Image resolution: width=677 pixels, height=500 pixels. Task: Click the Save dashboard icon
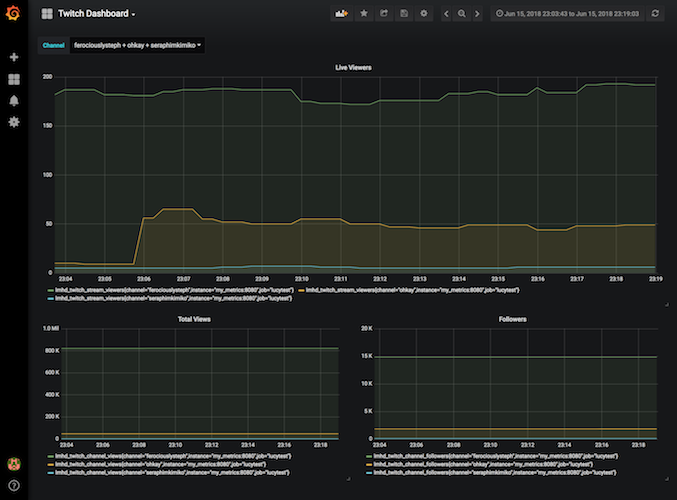(404, 13)
